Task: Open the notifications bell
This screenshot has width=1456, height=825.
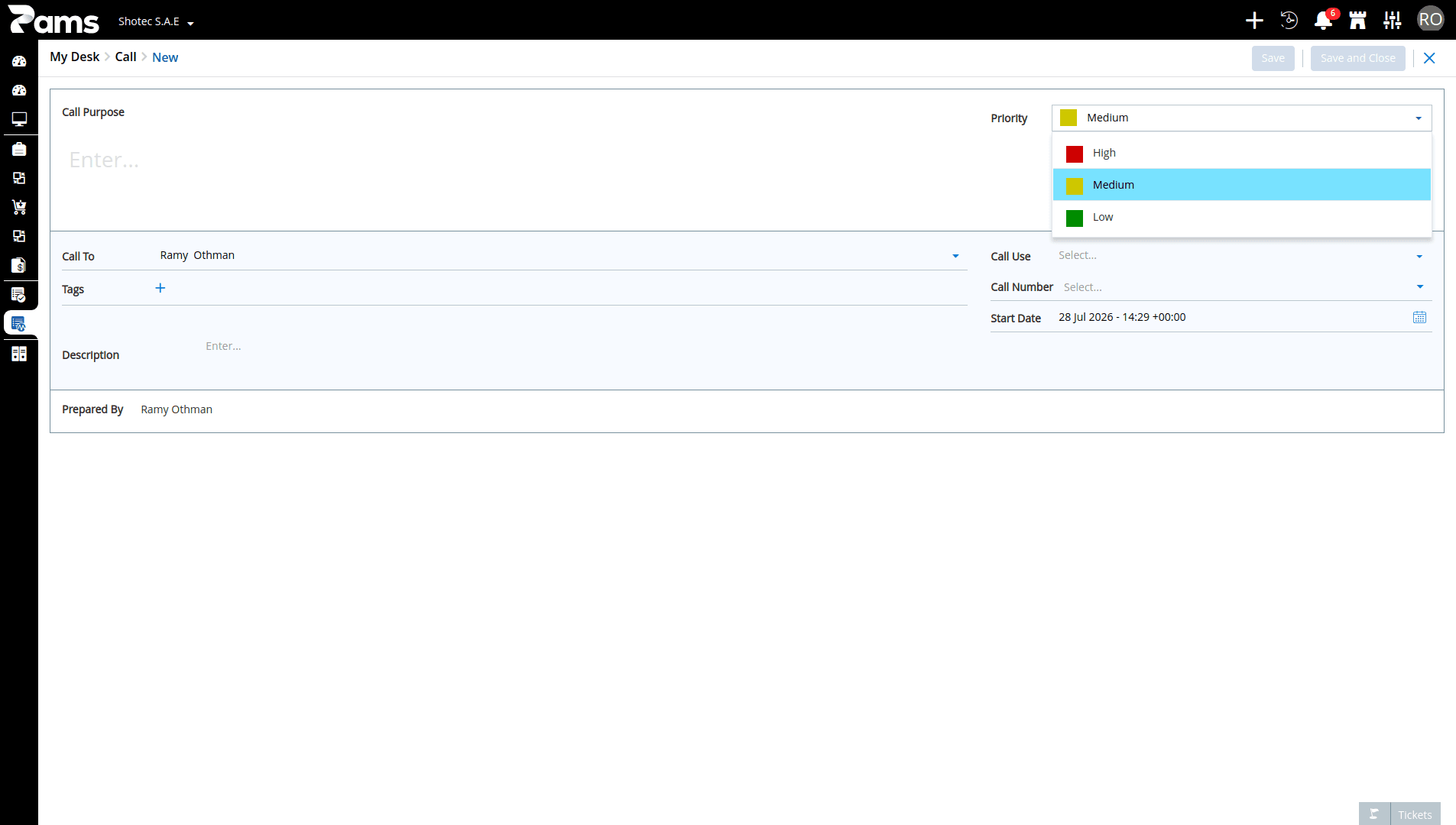Action: click(x=1323, y=21)
